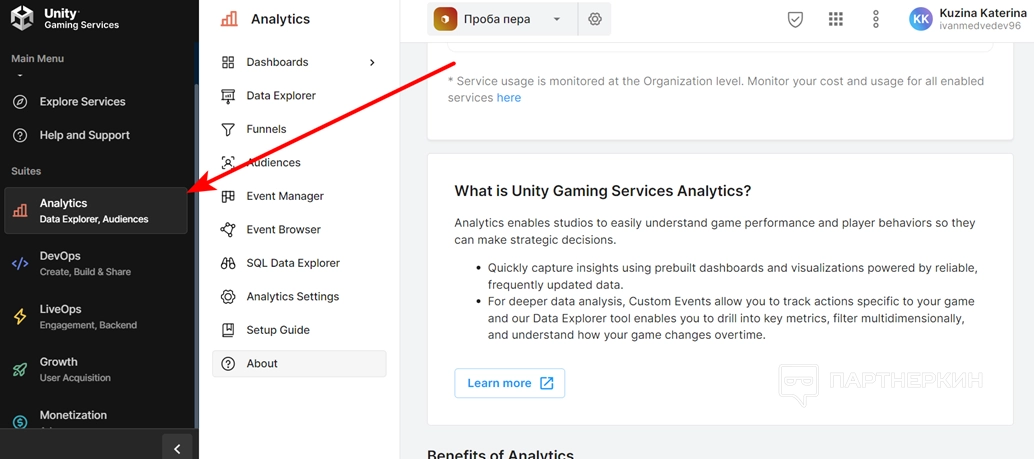
Task: Click the Funnels filter icon
Action: [228, 129]
